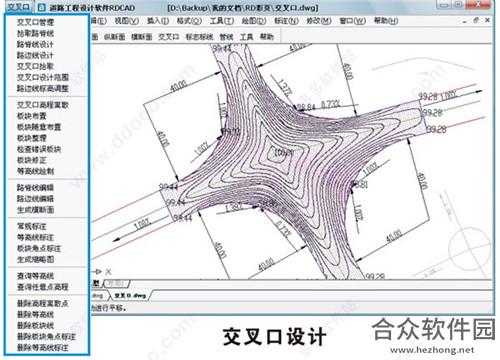Screen dimensions: 500x360
Task: Open 路边线标高调整 menu entry
Action: coord(43,88)
